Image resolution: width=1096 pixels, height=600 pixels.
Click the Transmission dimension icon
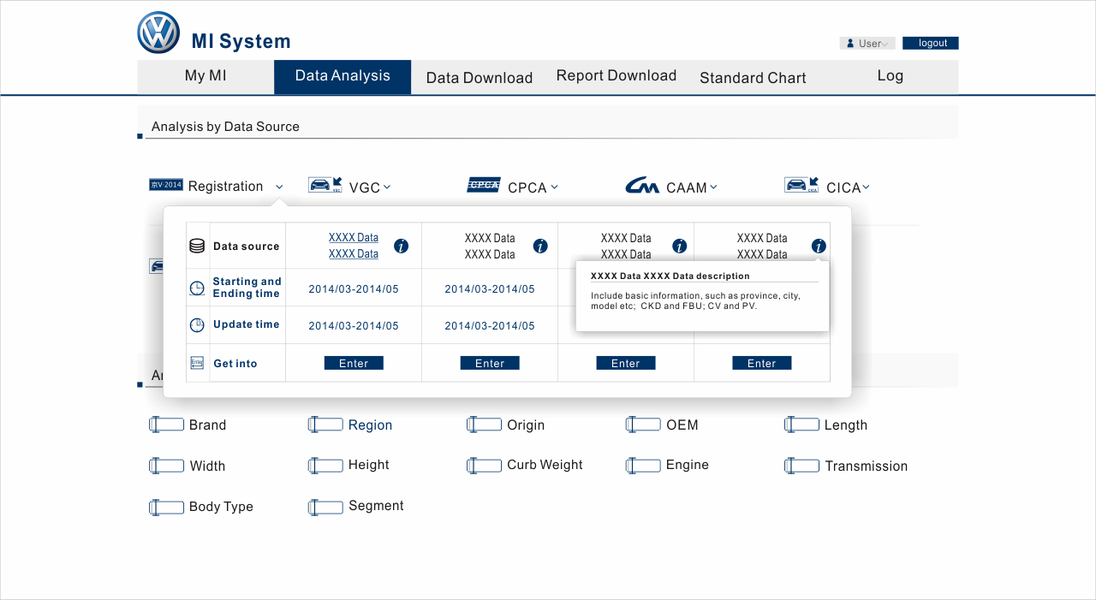coord(802,466)
